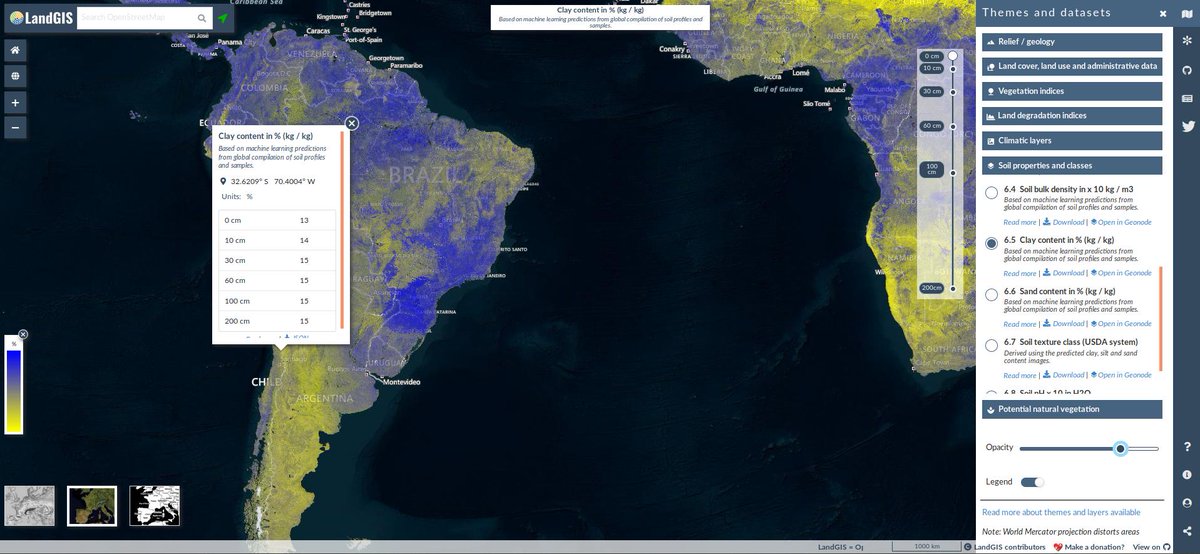This screenshot has width=1200, height=554.
Task: Expand the Relief / geology theme
Action: click(x=1072, y=42)
